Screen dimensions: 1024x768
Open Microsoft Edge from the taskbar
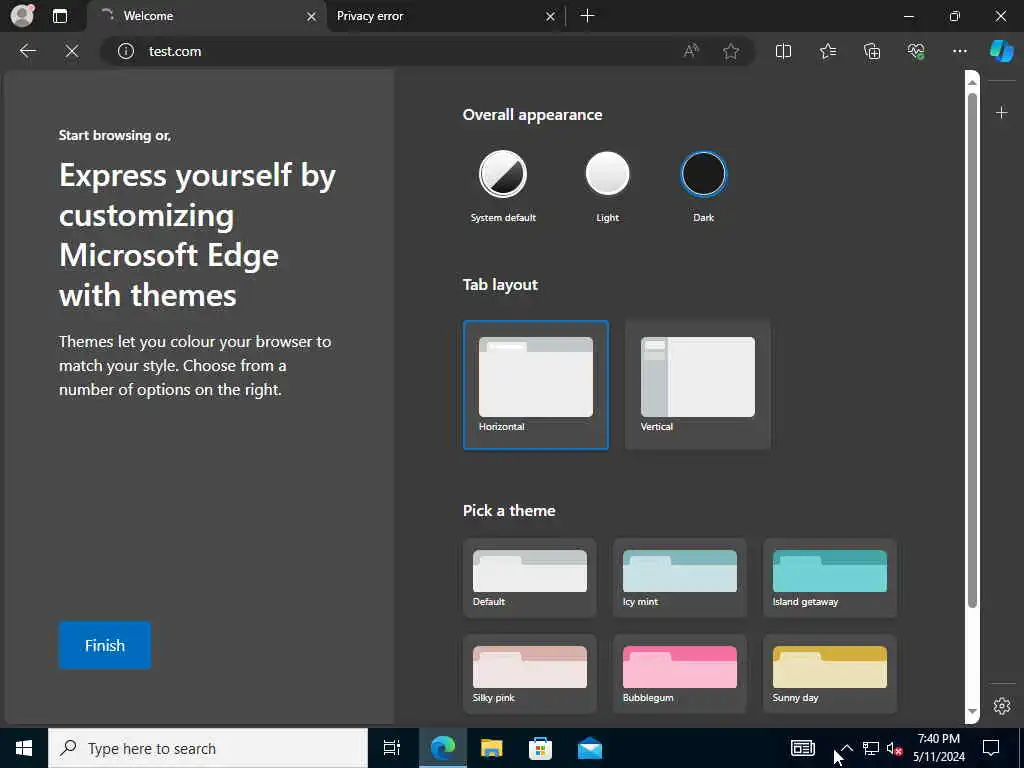click(x=442, y=748)
